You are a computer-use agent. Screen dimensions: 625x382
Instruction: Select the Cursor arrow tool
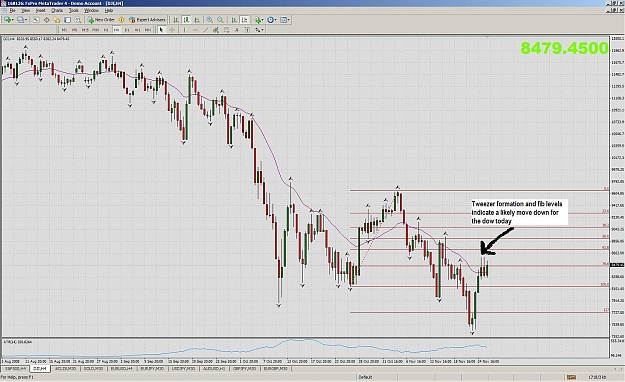161,30
